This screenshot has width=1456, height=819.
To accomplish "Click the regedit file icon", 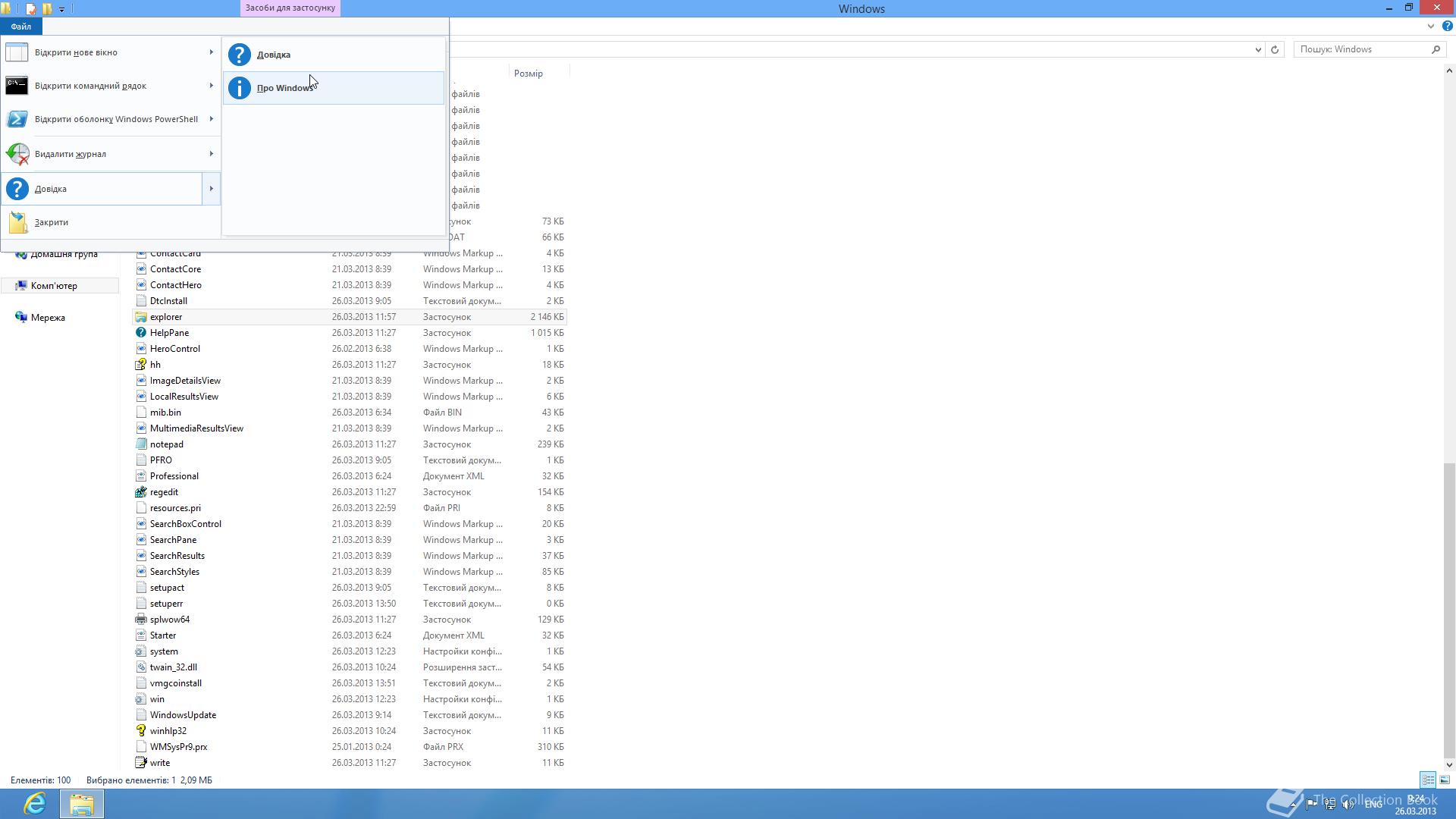I will coord(140,492).
